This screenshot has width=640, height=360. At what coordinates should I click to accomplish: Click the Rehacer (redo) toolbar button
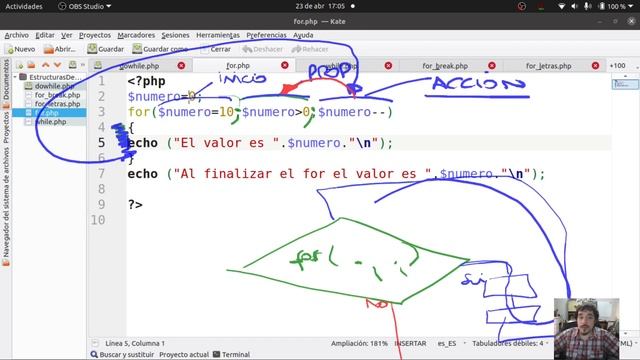click(310, 49)
